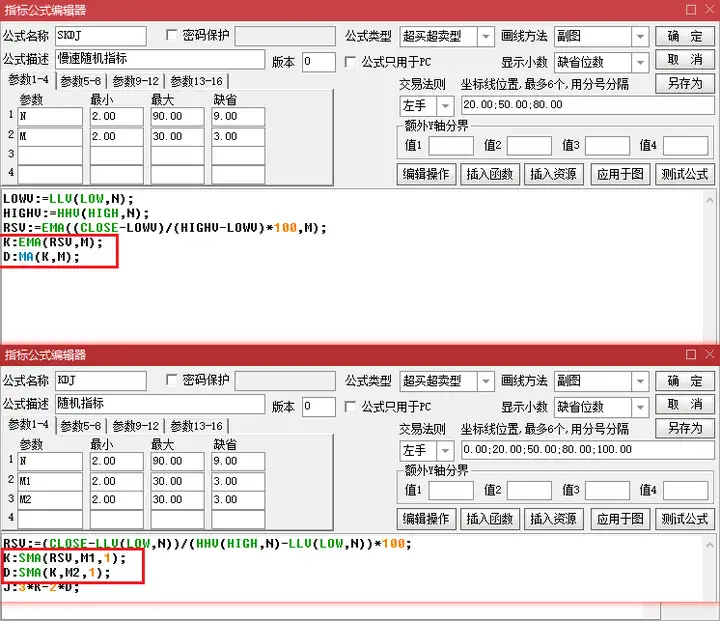This screenshot has width=720, height=621.
Task: Click coordinate field 0.00;20.00;50.00;80.00;100.00
Action: pos(588,450)
